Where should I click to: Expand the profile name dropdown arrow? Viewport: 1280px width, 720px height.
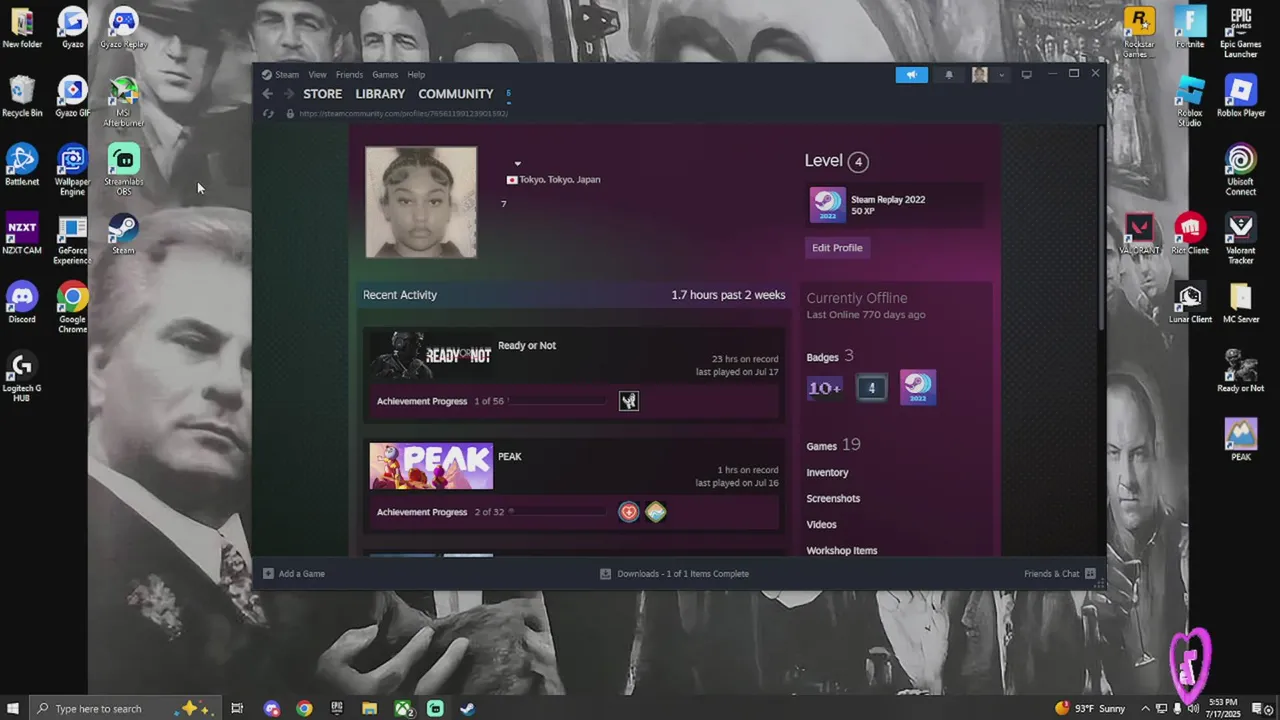[517, 164]
